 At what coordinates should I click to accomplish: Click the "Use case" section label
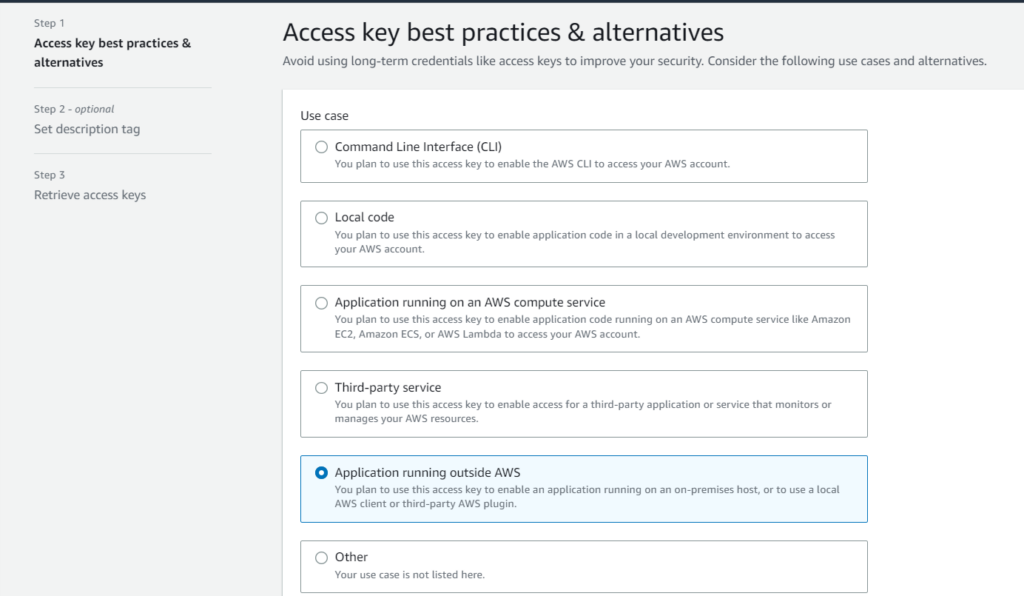click(x=324, y=116)
